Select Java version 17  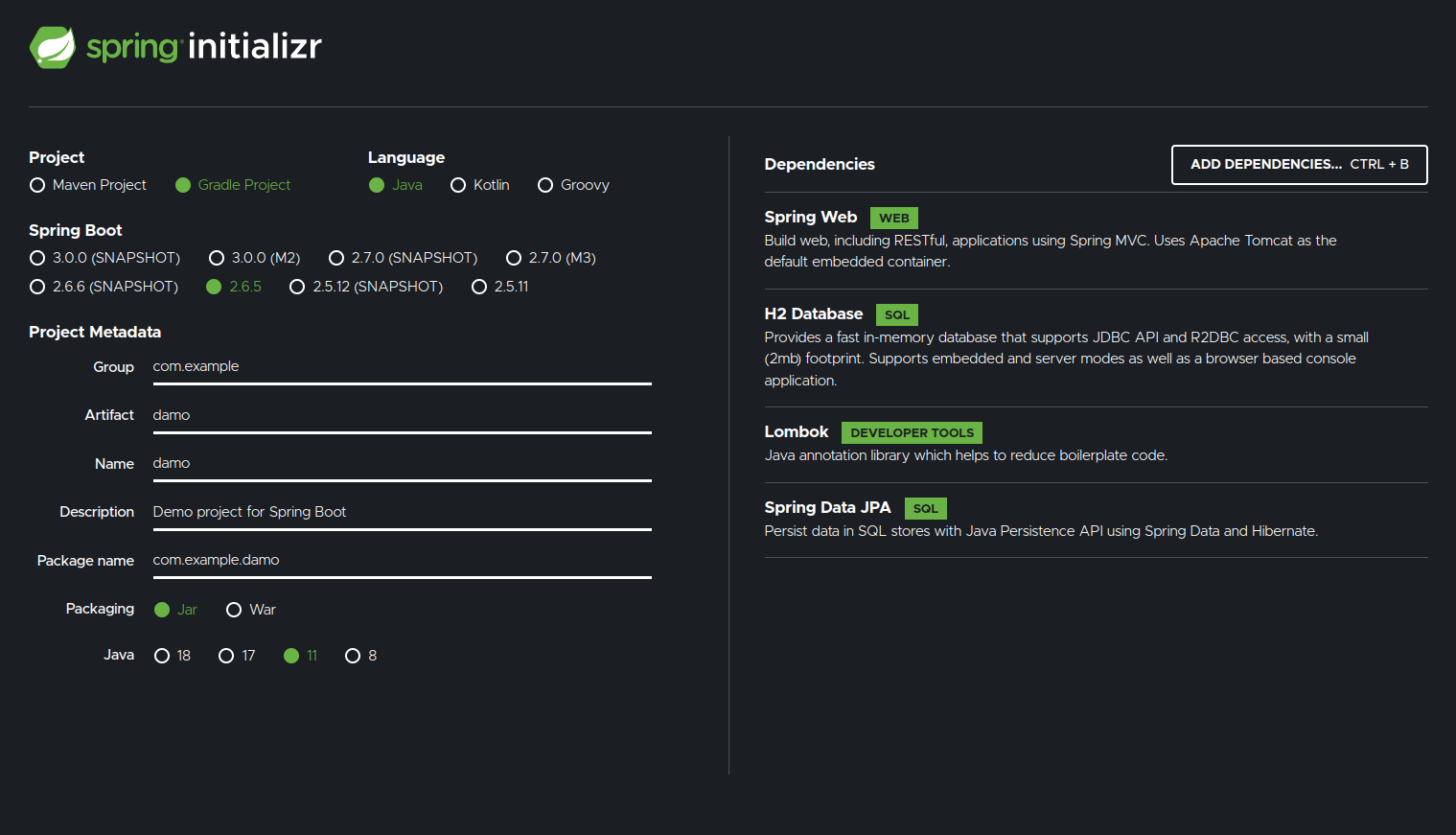tap(237, 656)
